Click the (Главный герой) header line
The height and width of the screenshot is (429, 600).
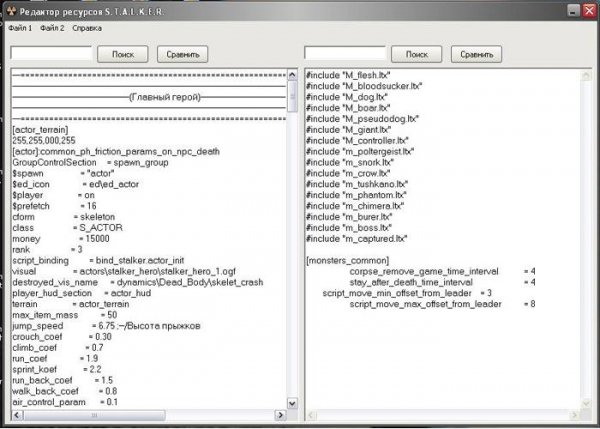pos(165,97)
